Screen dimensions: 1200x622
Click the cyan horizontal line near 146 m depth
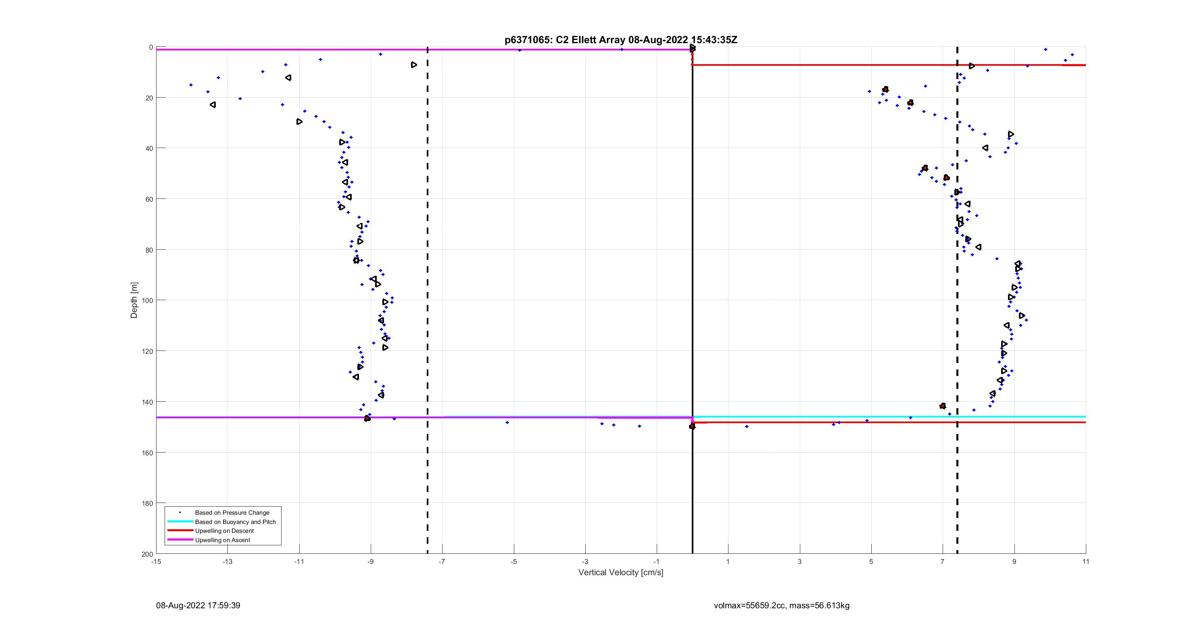(889, 416)
